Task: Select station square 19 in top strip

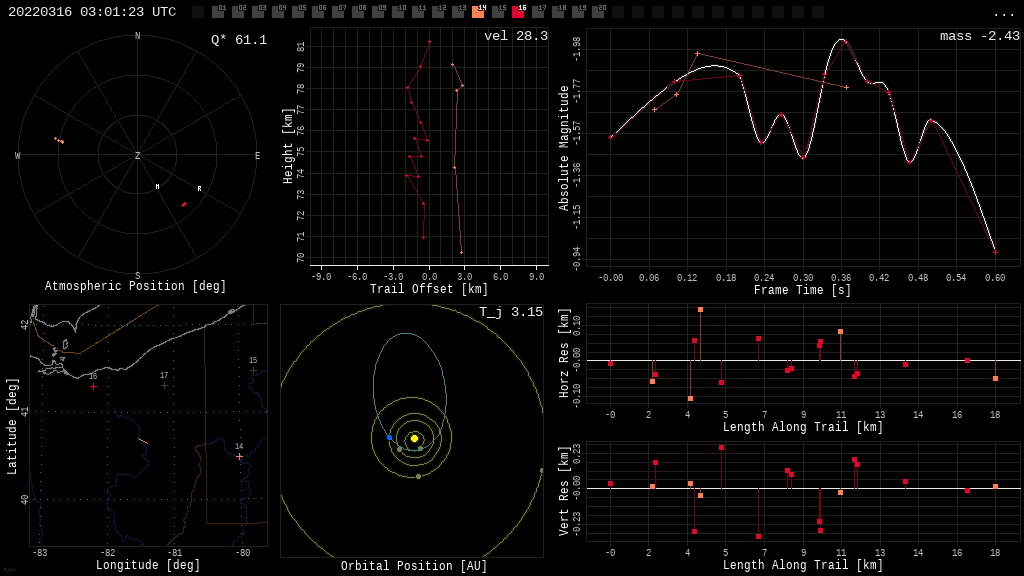Action: pos(578,12)
